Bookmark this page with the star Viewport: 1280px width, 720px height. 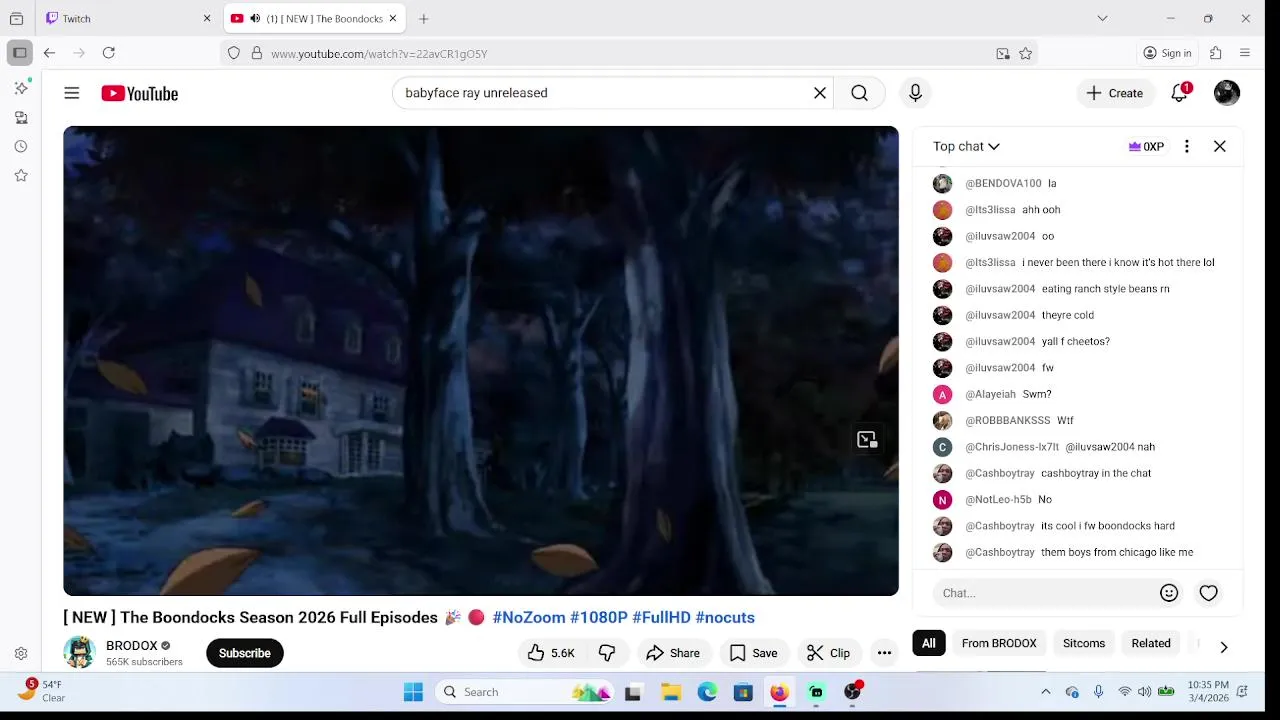[1025, 54]
